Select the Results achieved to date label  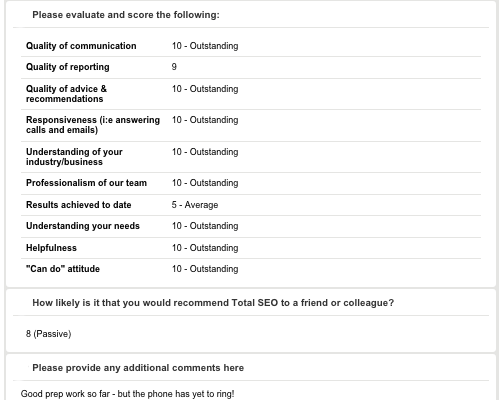pyautogui.click(x=79, y=205)
